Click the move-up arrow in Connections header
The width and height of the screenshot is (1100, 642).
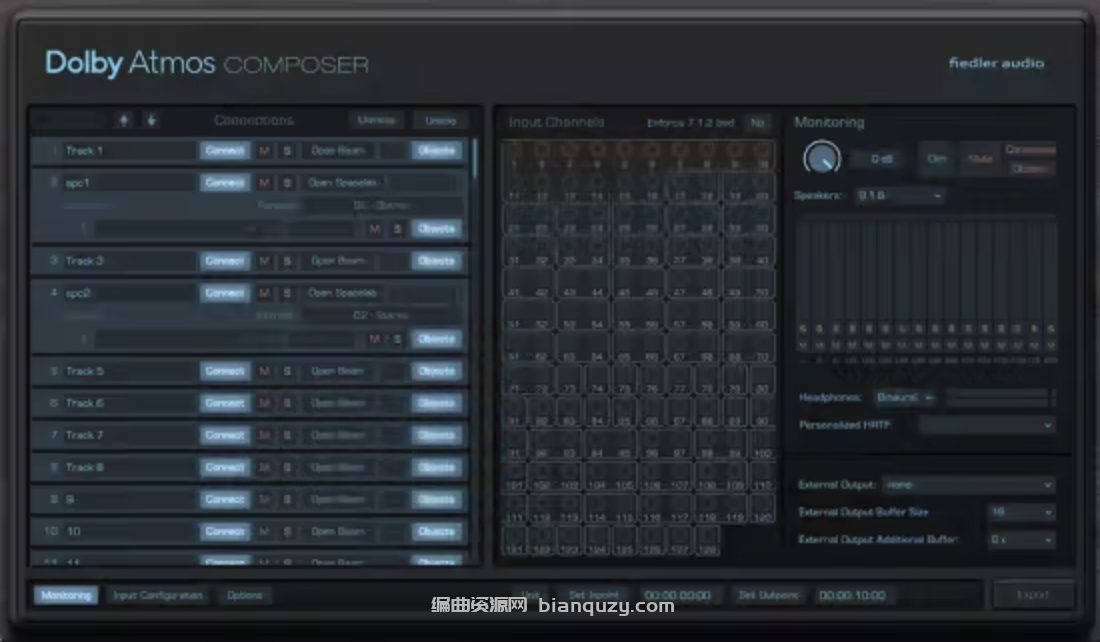click(x=124, y=120)
